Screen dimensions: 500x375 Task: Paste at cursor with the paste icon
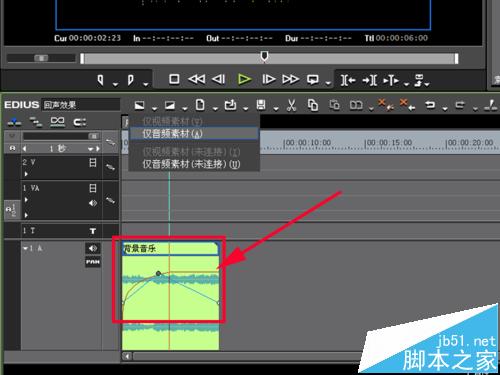click(334, 105)
